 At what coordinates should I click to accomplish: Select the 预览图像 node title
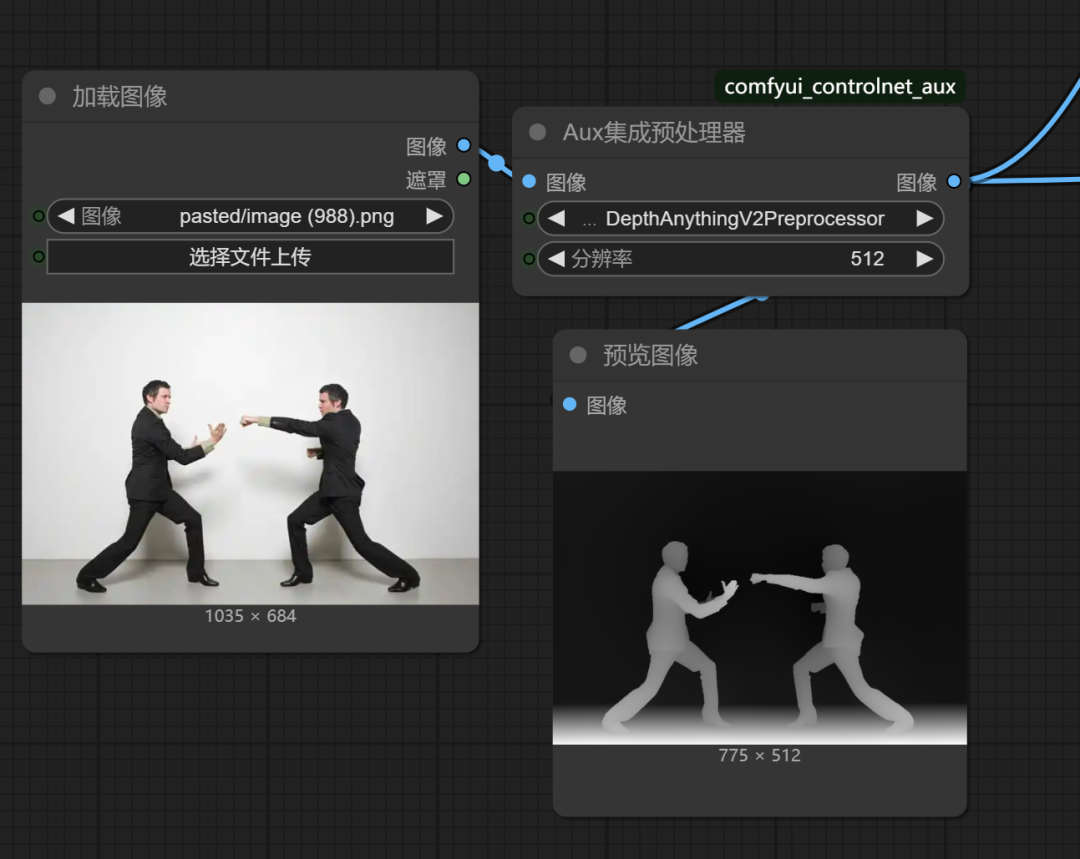(650, 355)
